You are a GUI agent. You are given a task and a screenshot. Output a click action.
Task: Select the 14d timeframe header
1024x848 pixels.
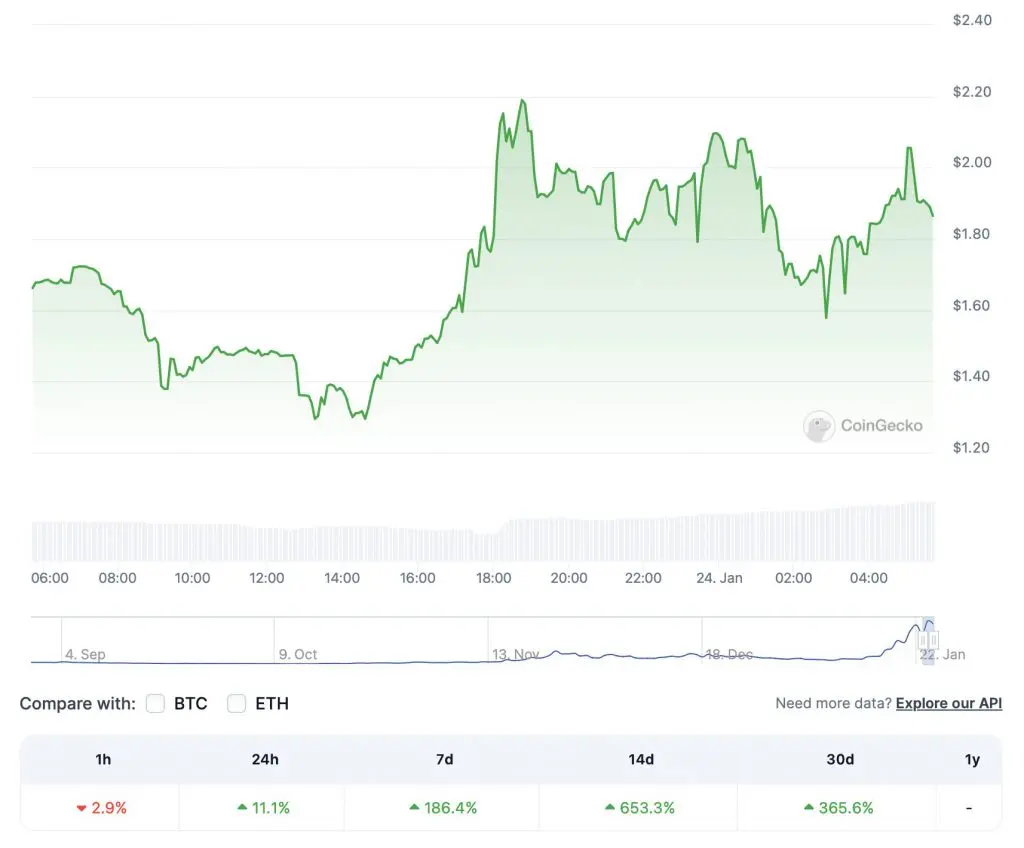(641, 760)
